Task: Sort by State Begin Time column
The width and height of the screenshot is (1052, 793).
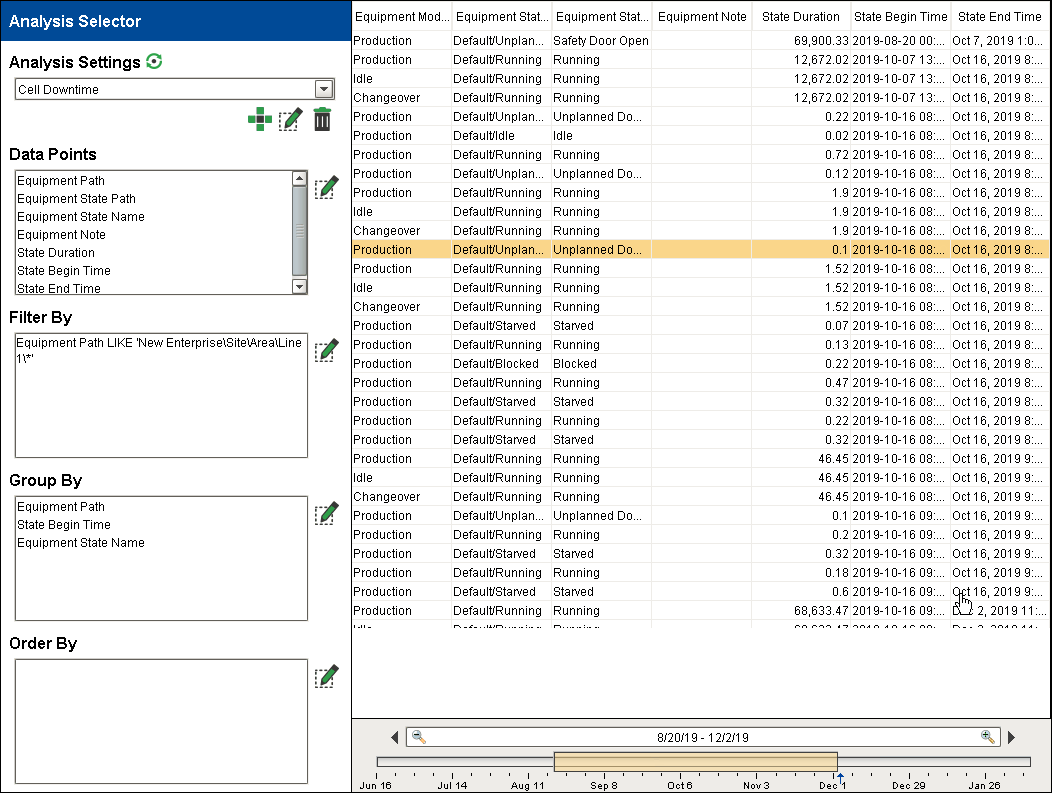Action: point(900,17)
